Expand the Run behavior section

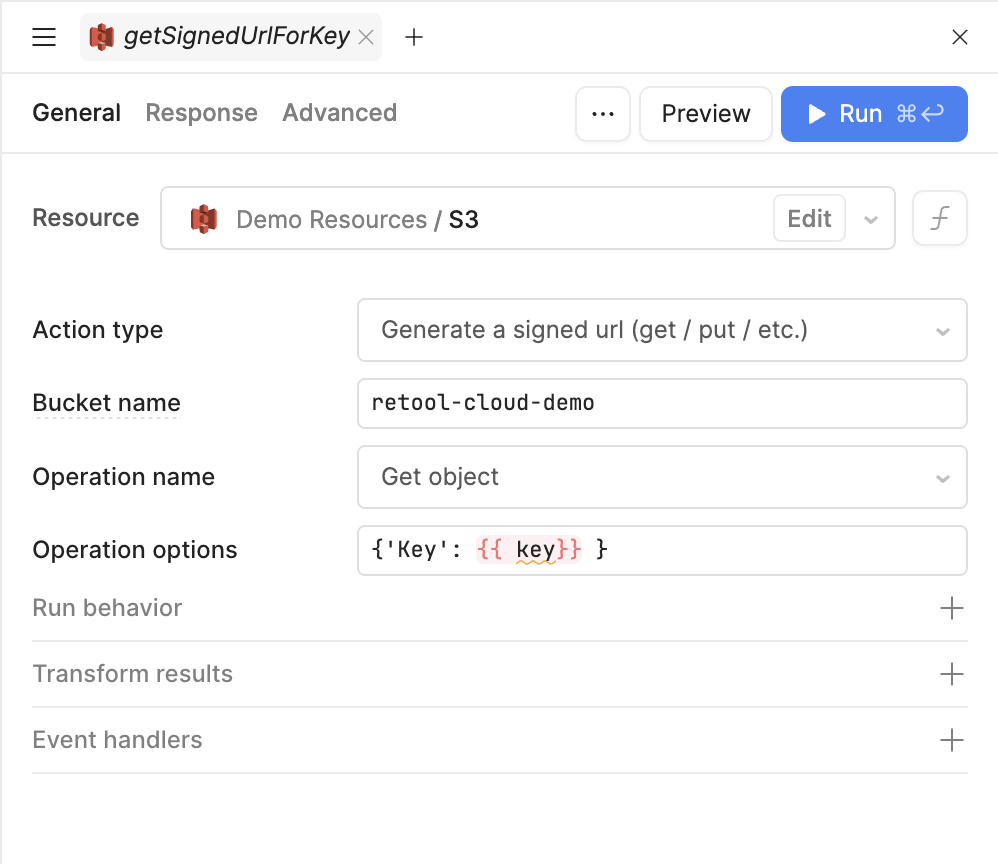[951, 608]
